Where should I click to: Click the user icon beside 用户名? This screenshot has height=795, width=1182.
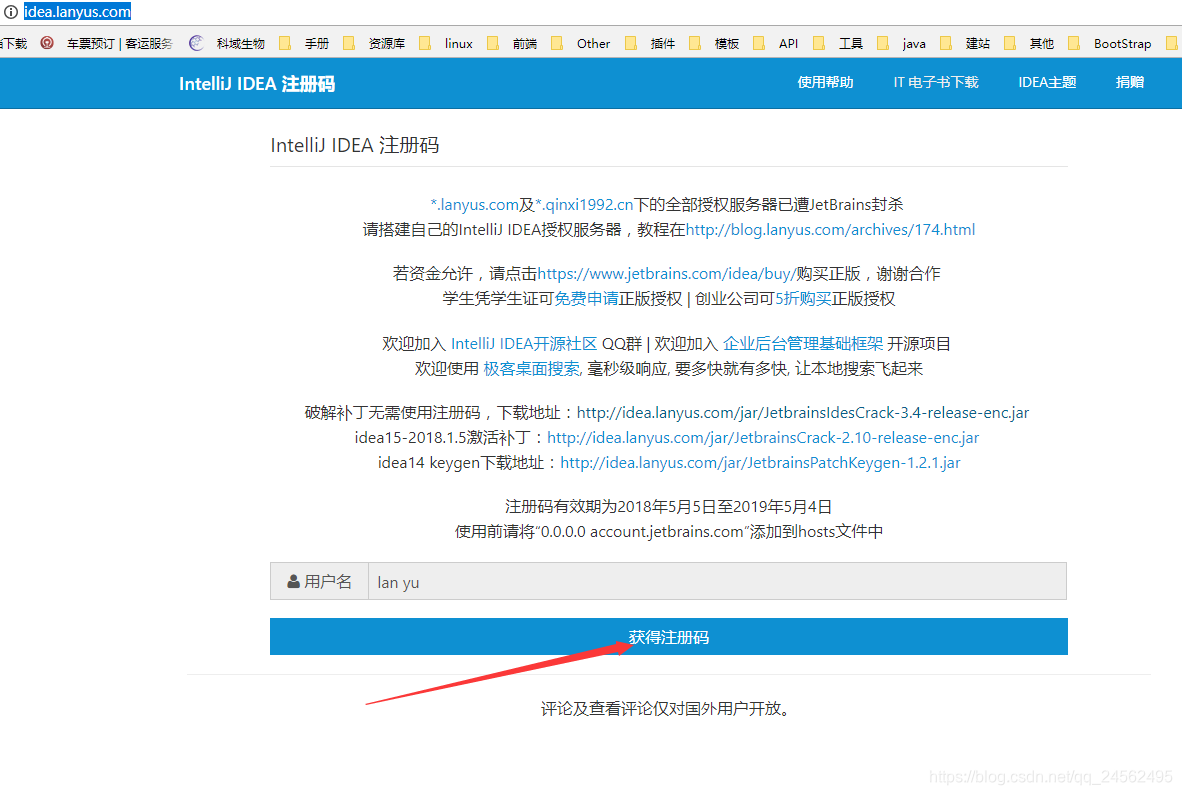(x=293, y=582)
